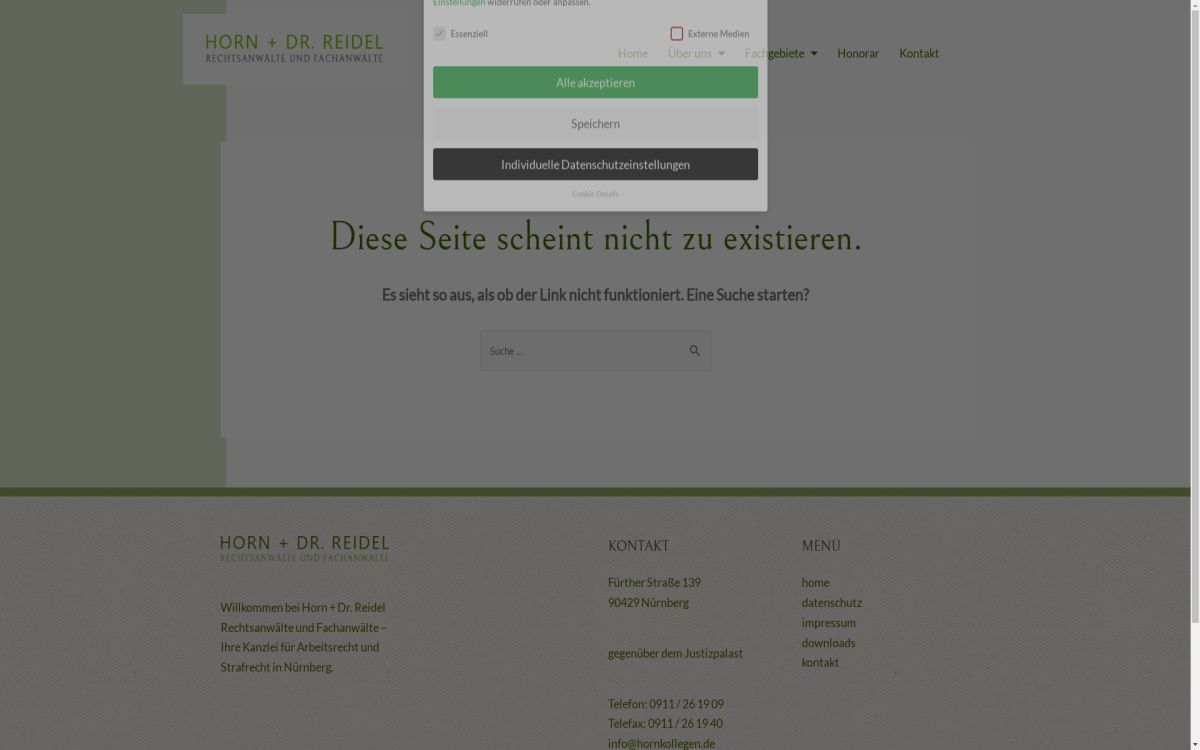Select Kontakt in the top navigation
This screenshot has height=750, width=1200.
pyautogui.click(x=919, y=53)
